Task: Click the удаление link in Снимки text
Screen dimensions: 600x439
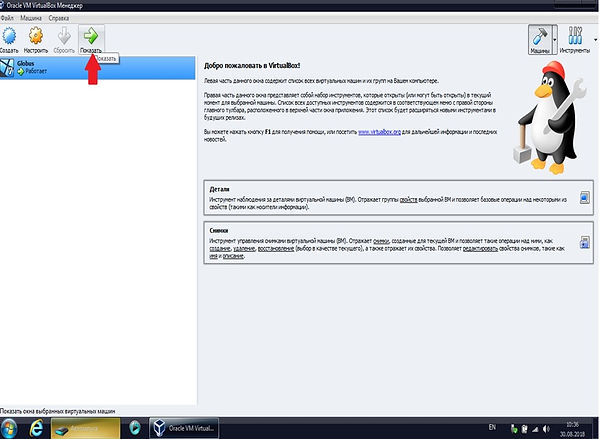Action: 244,248
